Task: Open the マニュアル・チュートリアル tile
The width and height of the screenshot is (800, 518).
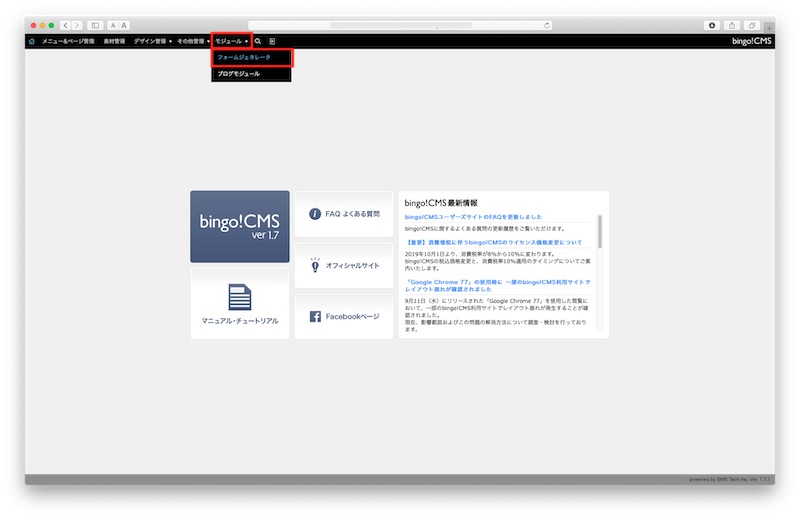Action: 240,304
